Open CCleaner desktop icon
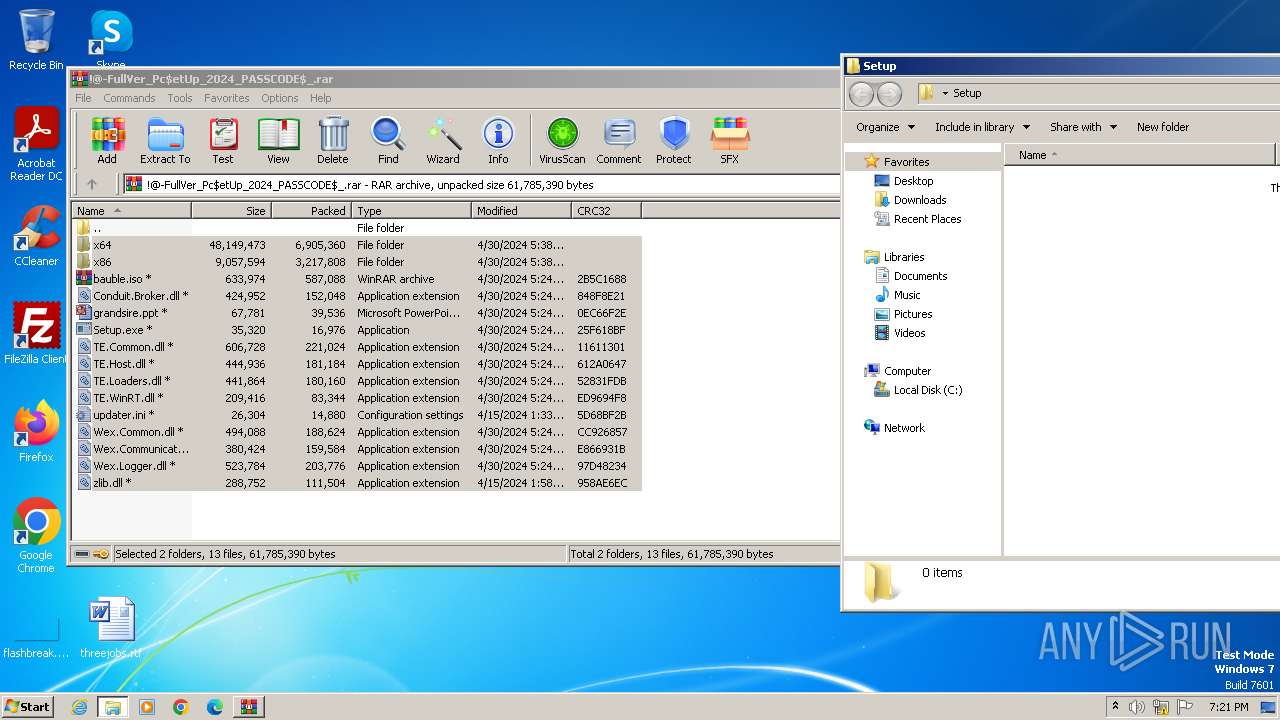 [x=36, y=236]
